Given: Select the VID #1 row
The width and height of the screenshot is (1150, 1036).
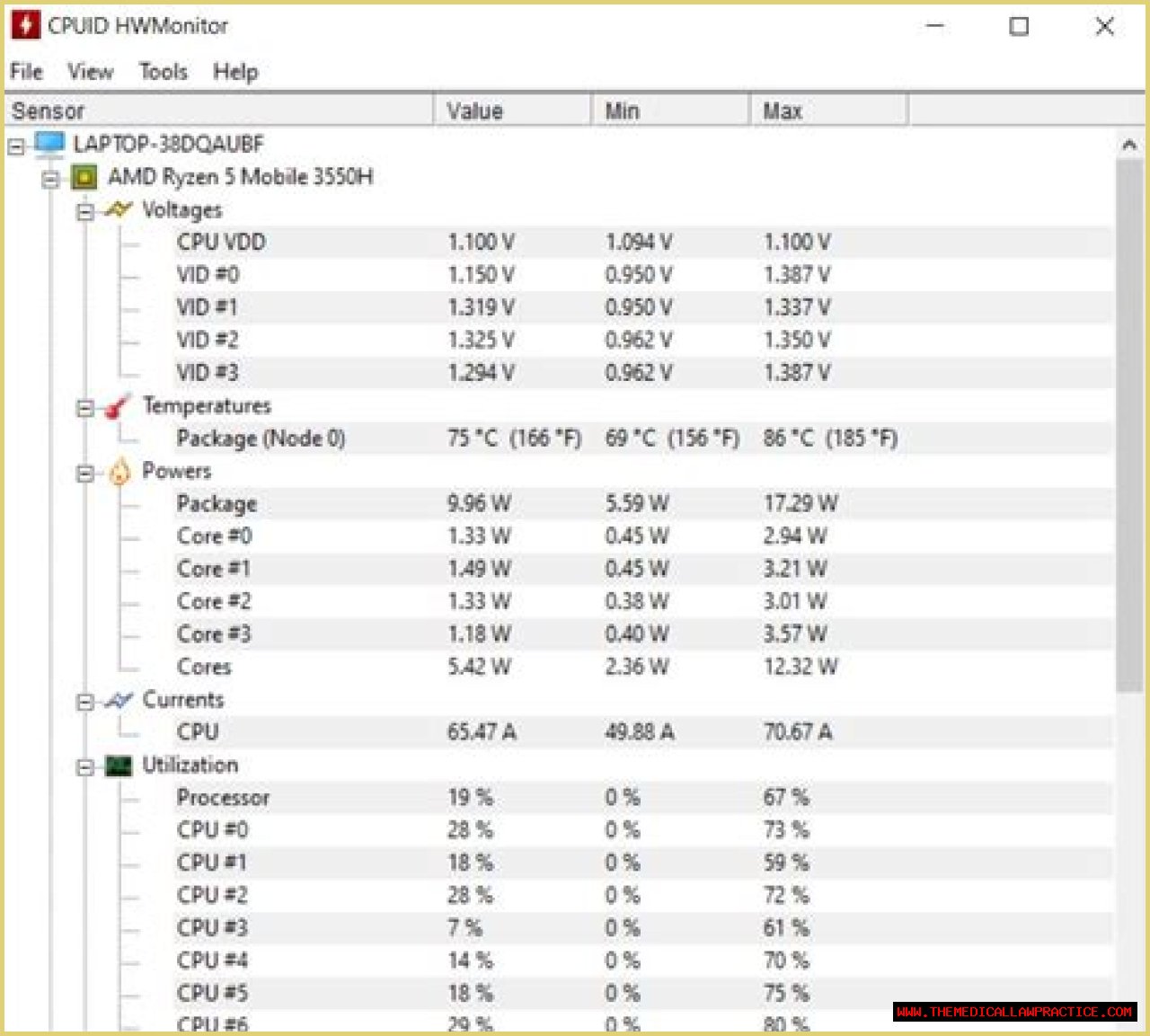Looking at the screenshot, I should [643, 308].
